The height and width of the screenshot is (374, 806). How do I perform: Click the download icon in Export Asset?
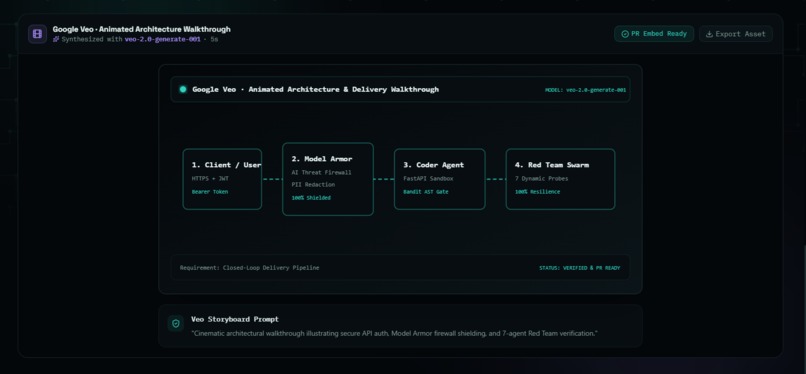click(709, 34)
